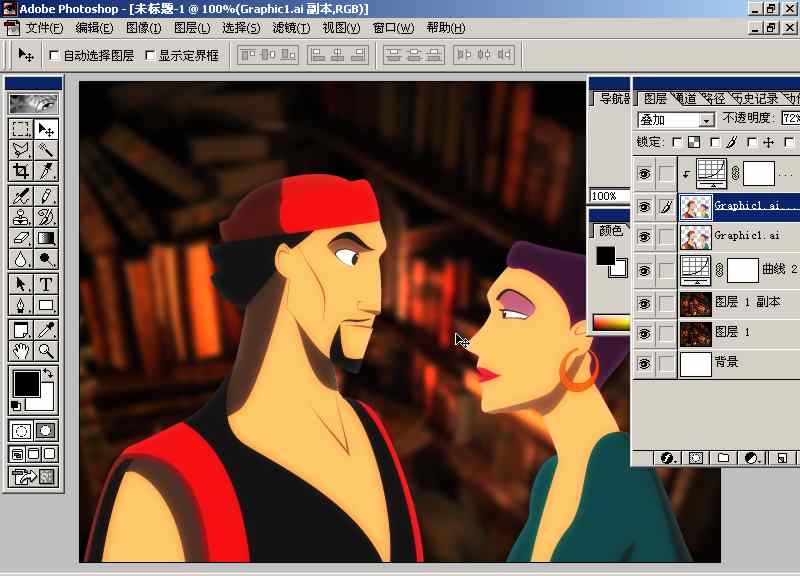Viewport: 800px width, 576px height.
Task: Select the Rectangle shape tool
Action: click(x=46, y=305)
